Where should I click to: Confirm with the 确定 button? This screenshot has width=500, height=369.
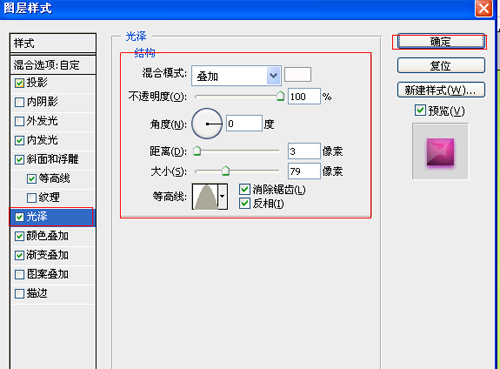(441, 42)
